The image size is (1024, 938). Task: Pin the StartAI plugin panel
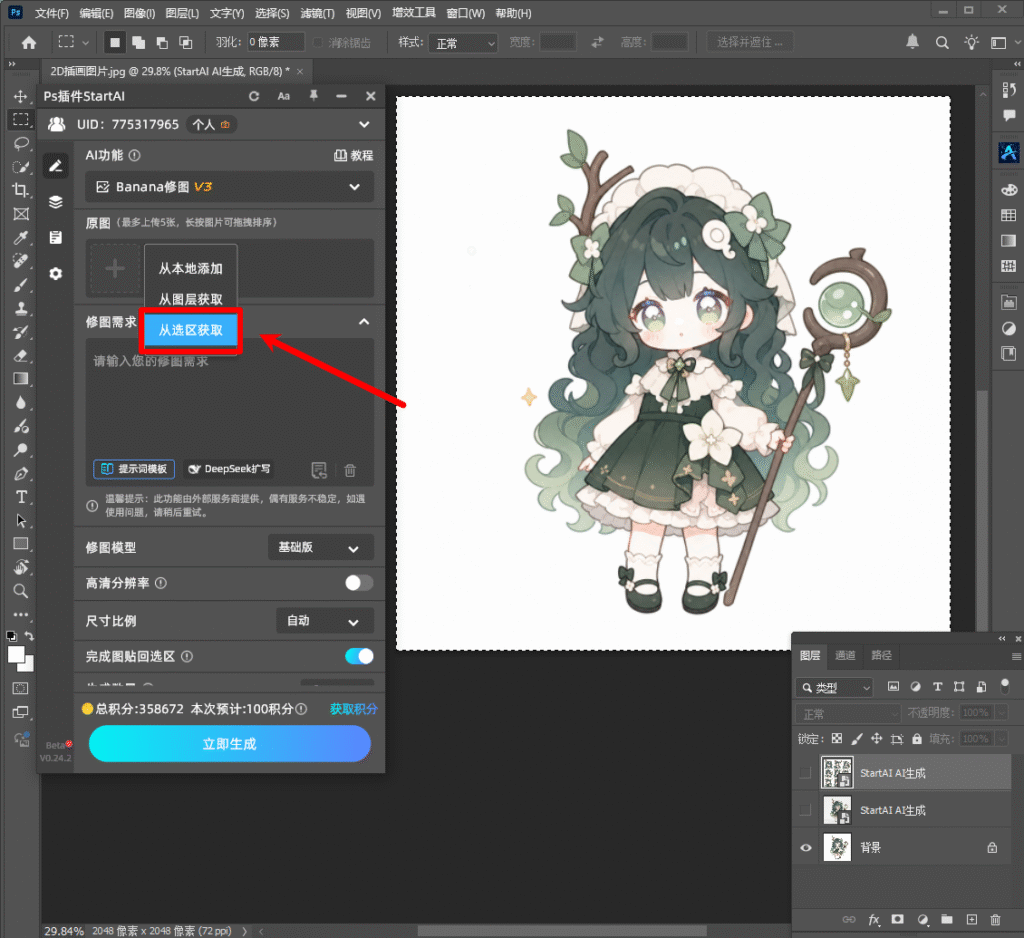[x=313, y=96]
